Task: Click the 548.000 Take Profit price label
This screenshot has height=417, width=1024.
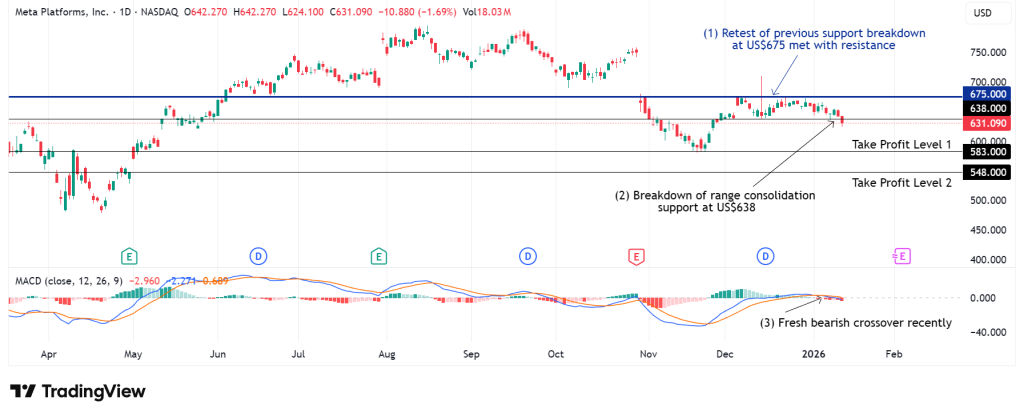Action: [986, 173]
